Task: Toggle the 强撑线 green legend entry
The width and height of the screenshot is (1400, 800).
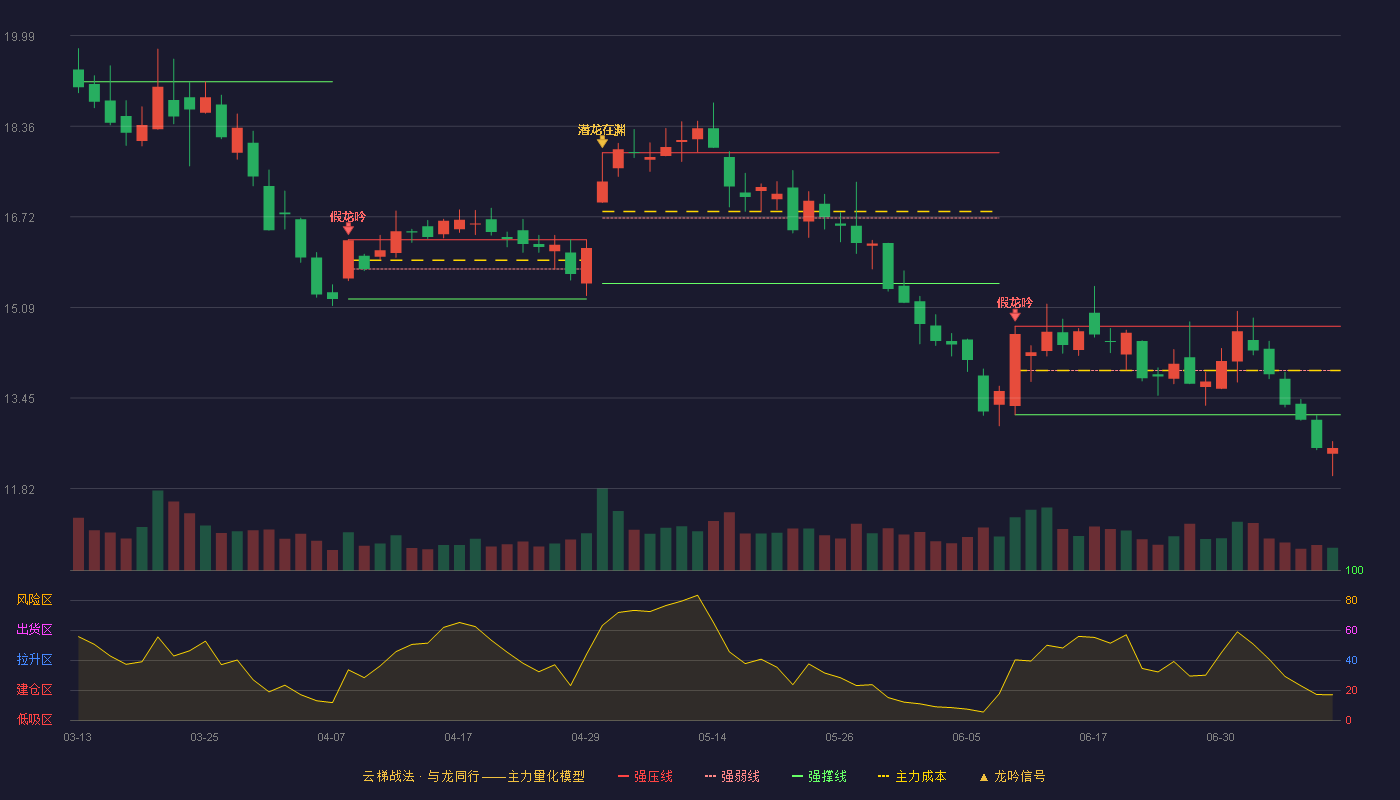Action: click(819, 776)
